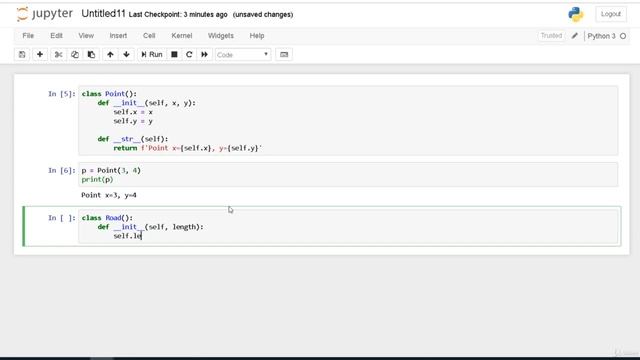Rename notebook by clicking Untitled11 title

pos(103,14)
